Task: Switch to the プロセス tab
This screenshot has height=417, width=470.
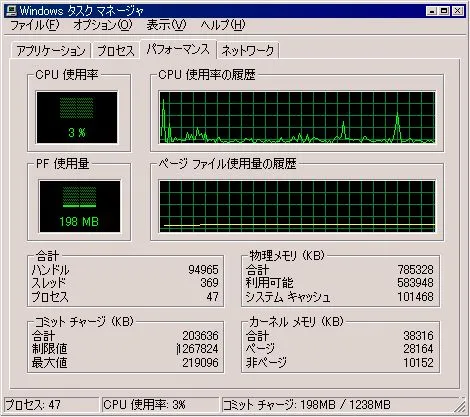Action: coord(116,51)
